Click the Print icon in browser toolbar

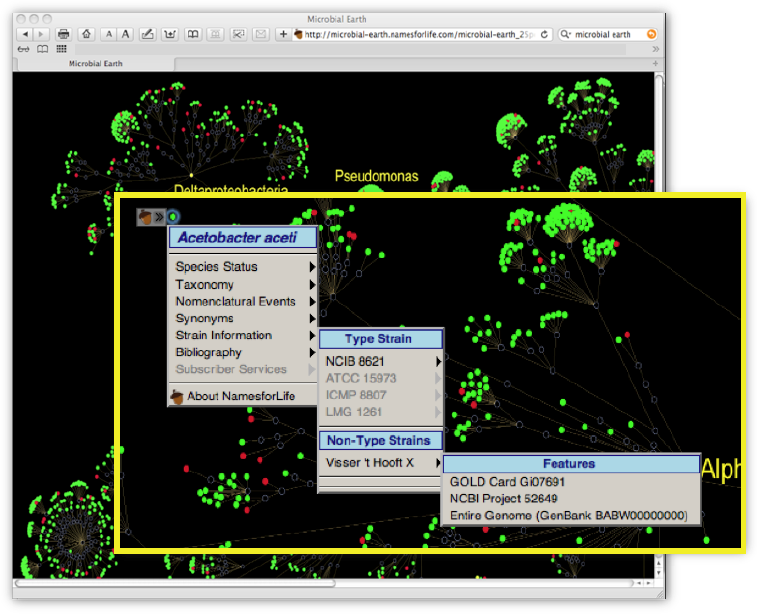coord(64,34)
